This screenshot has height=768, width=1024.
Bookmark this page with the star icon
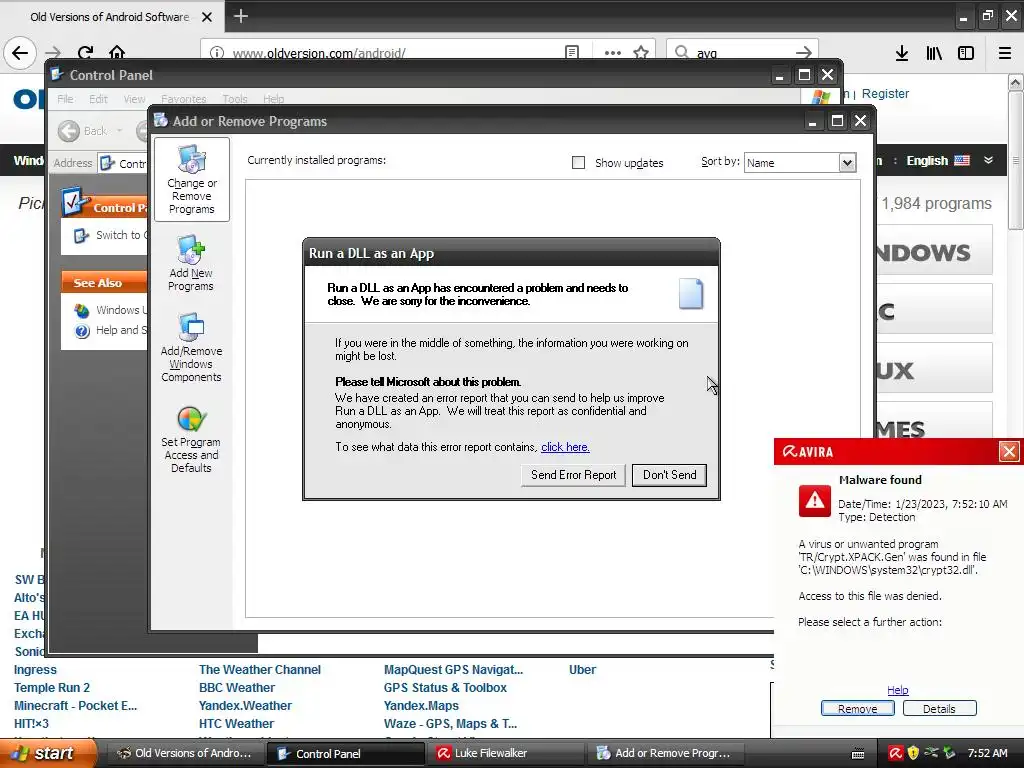(x=641, y=52)
